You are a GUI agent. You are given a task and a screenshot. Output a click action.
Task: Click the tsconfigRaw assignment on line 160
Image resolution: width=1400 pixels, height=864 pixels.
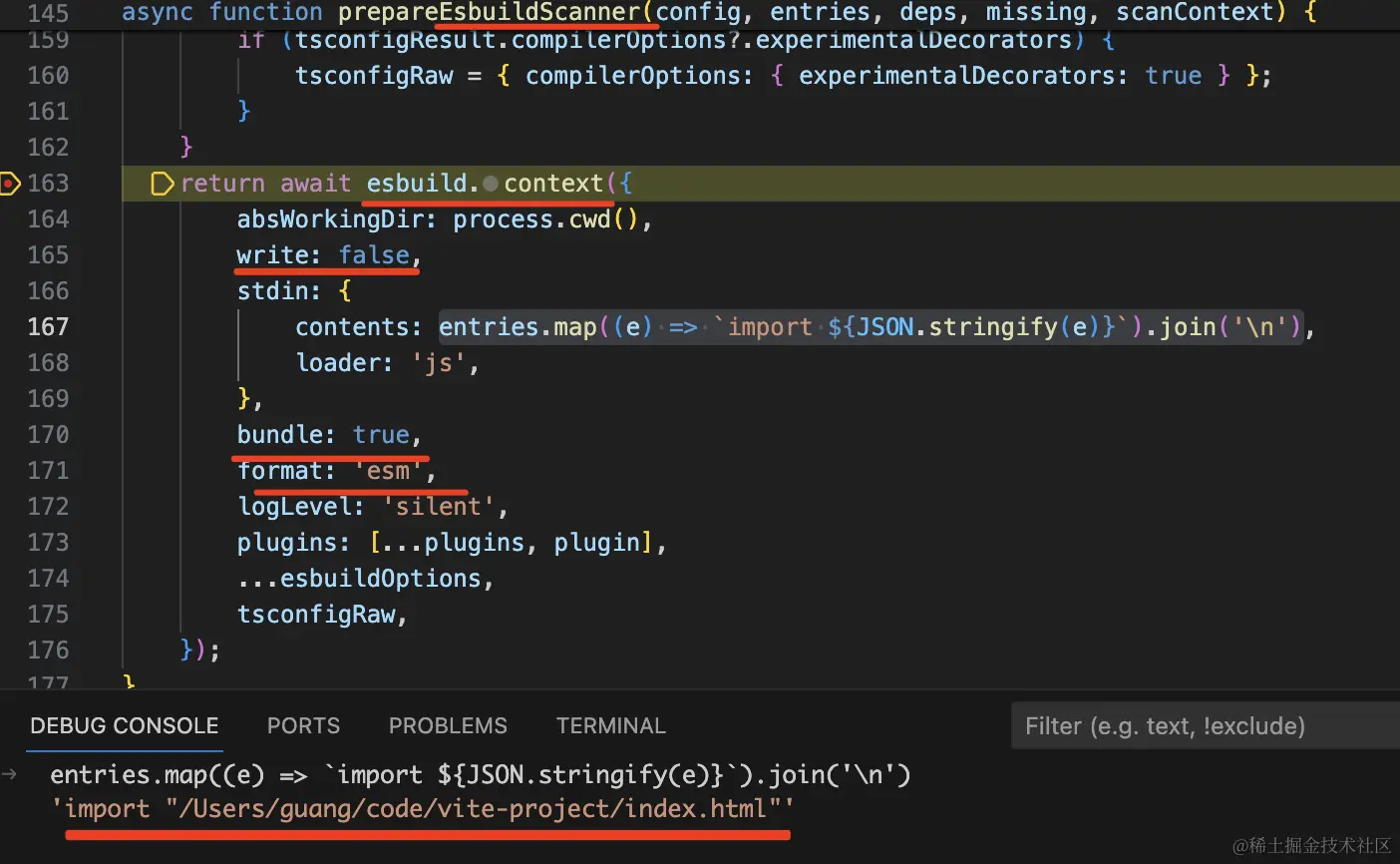tap(783, 76)
